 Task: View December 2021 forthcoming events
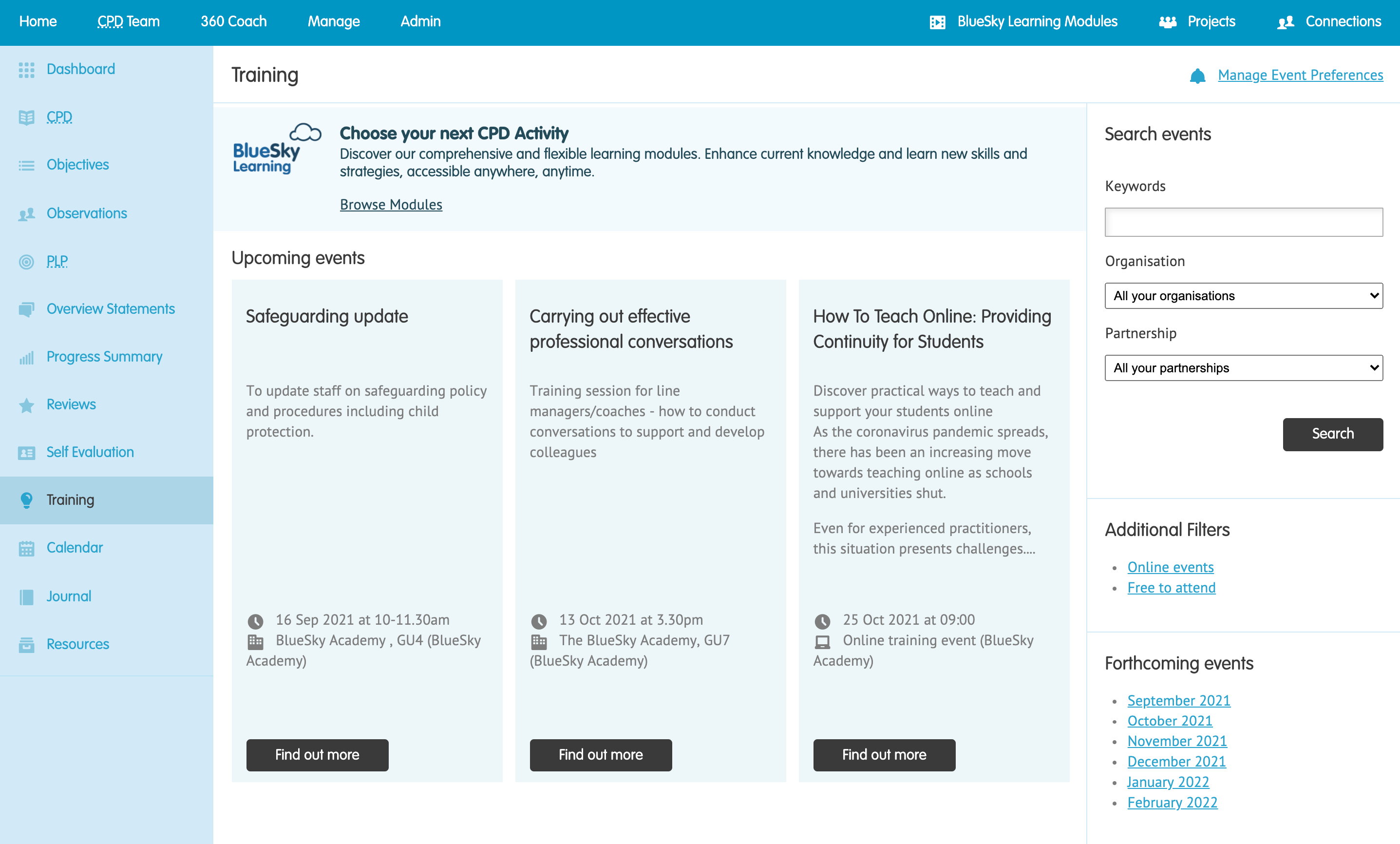point(1177,762)
